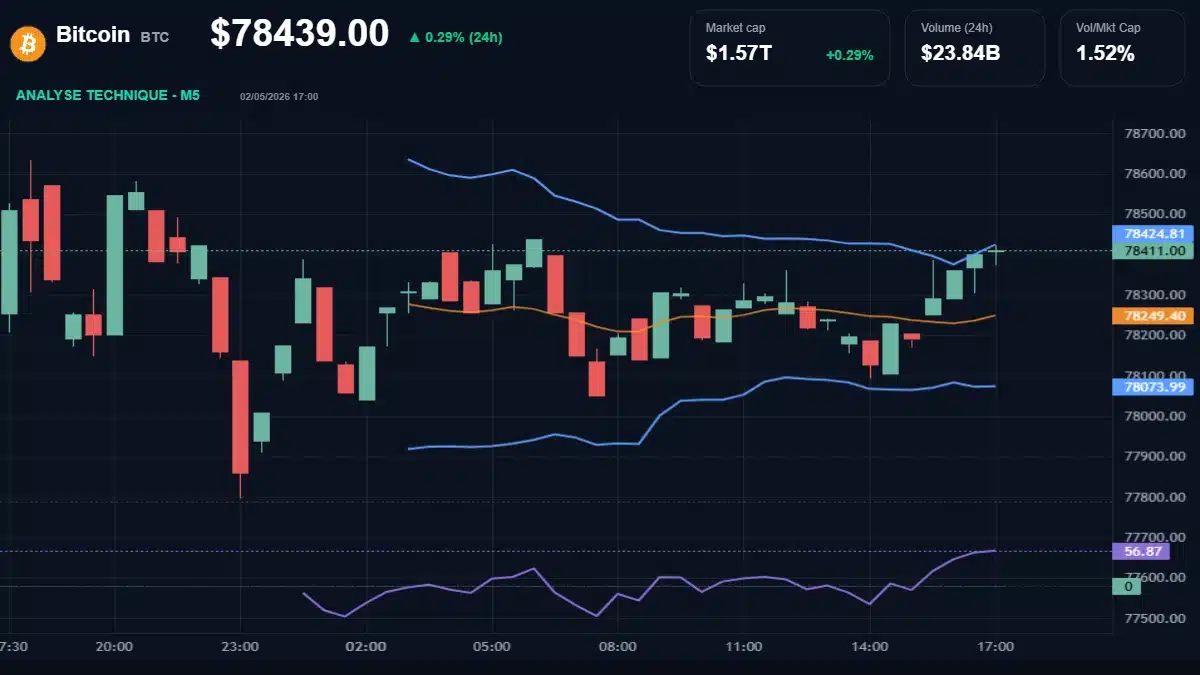Click the 78600.00 price axis label
1200x675 pixels.
click(1154, 174)
